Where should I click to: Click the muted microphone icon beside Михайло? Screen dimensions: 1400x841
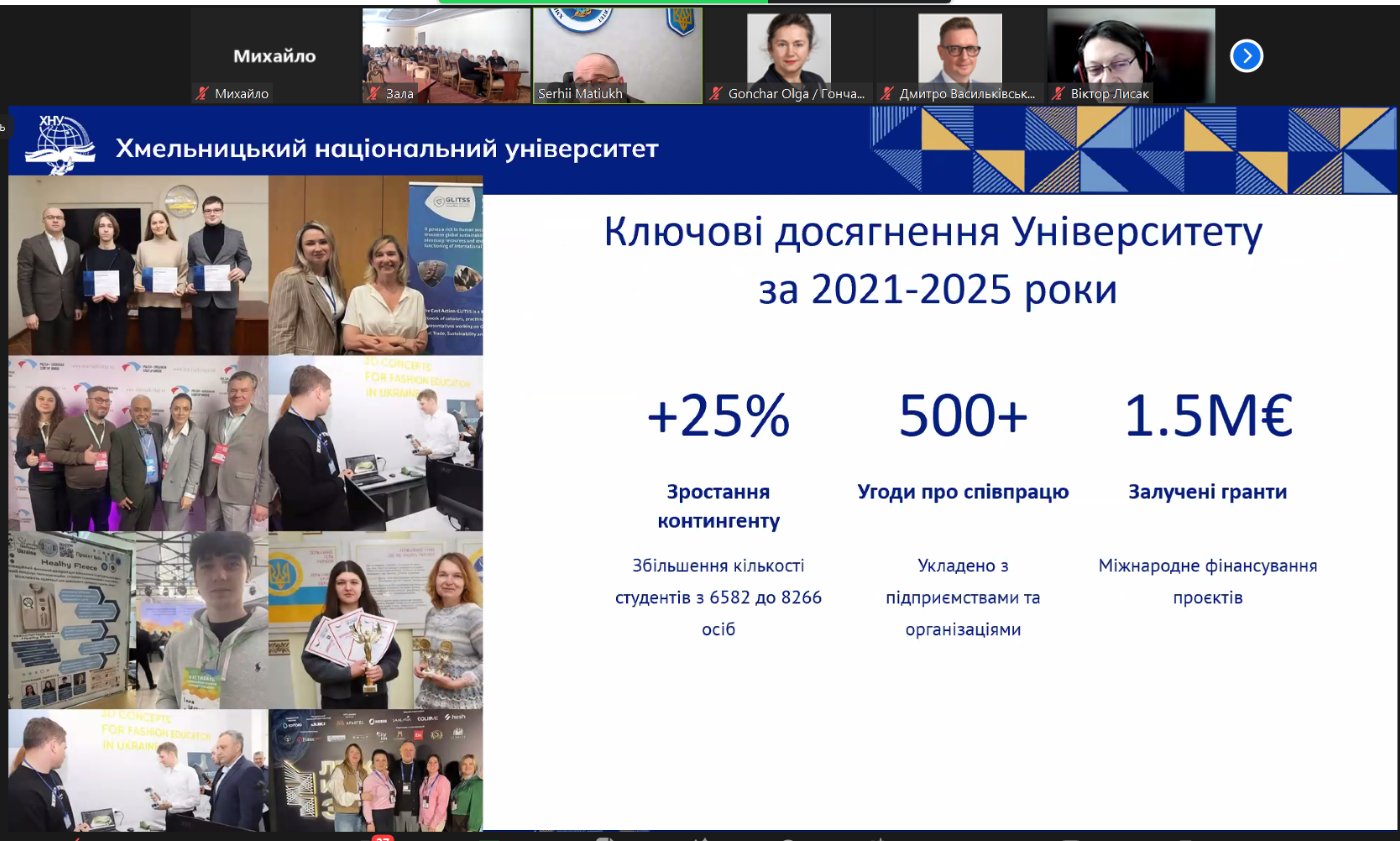pyautogui.click(x=202, y=93)
